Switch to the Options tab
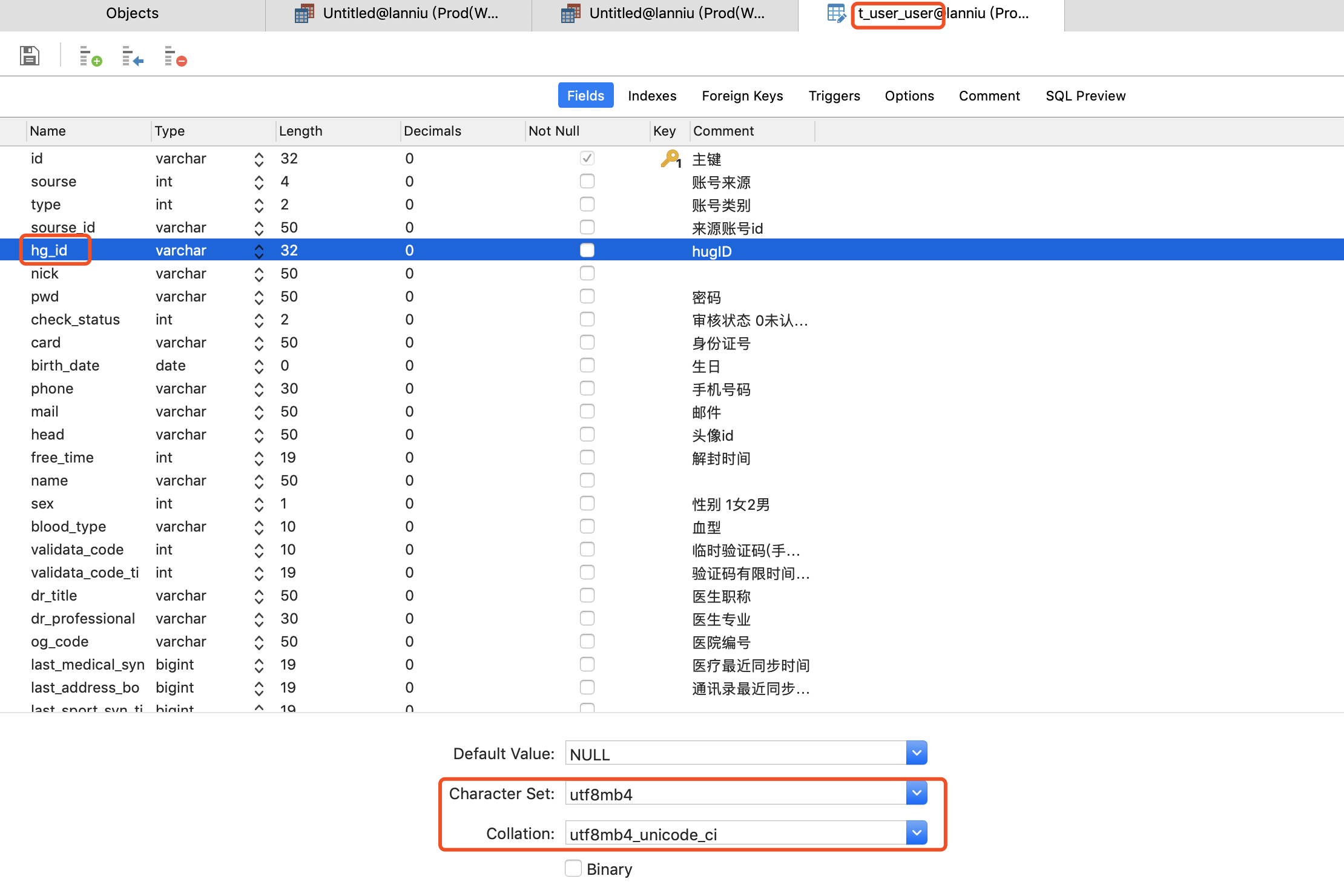This screenshot has width=1344, height=896. [909, 96]
